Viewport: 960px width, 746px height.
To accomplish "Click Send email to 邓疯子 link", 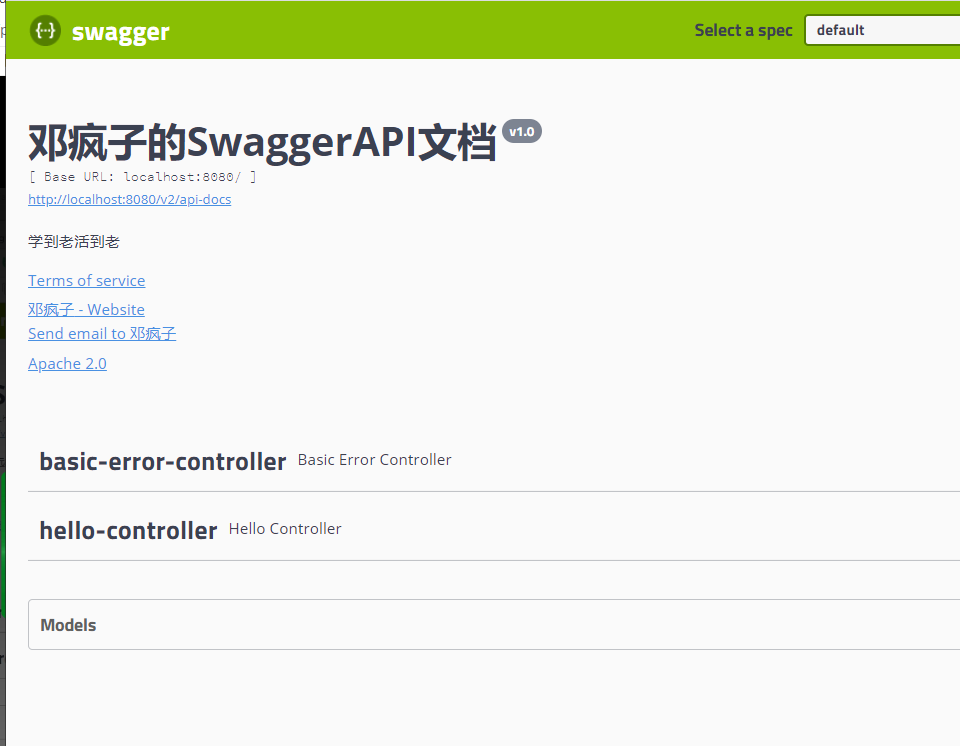I will [102, 333].
